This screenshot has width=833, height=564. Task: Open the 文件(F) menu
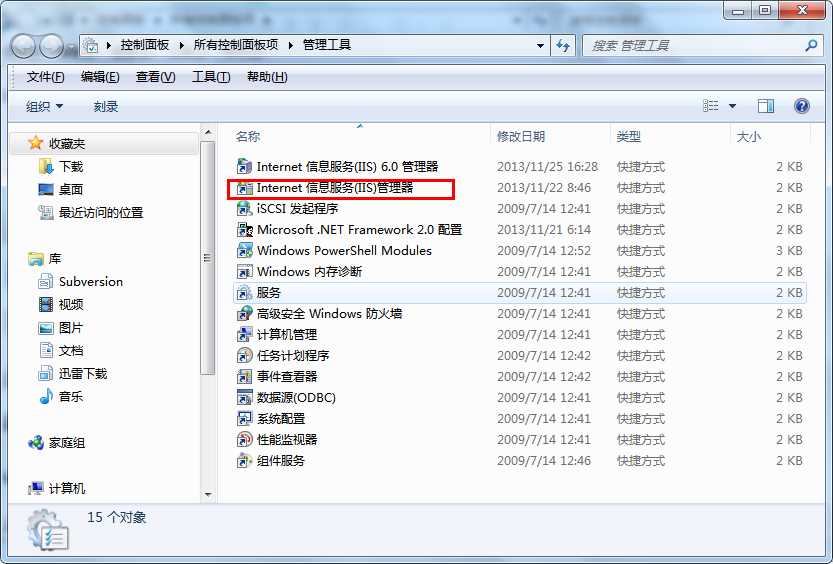click(45, 77)
